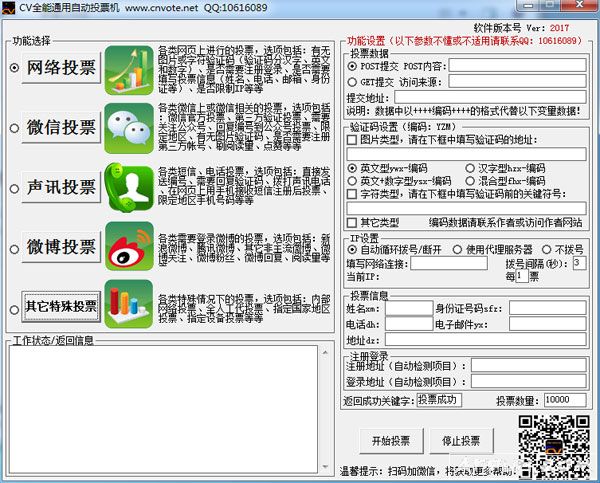
Task: Click the Weibo red eye logo icon
Action: coord(128,246)
